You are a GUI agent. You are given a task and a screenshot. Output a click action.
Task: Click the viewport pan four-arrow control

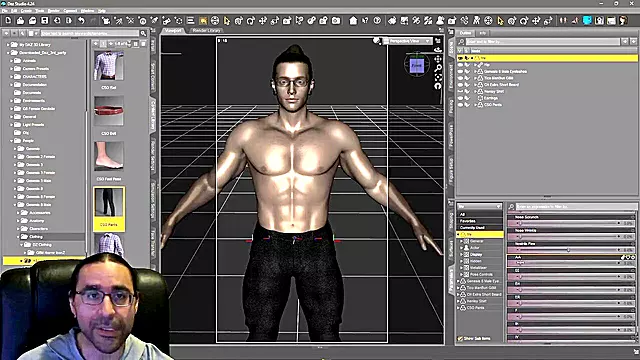(x=438, y=59)
